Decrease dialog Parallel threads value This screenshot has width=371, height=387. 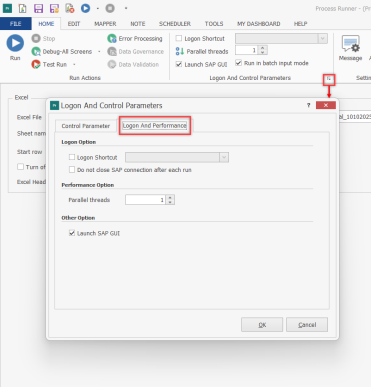pyautogui.click(x=170, y=202)
